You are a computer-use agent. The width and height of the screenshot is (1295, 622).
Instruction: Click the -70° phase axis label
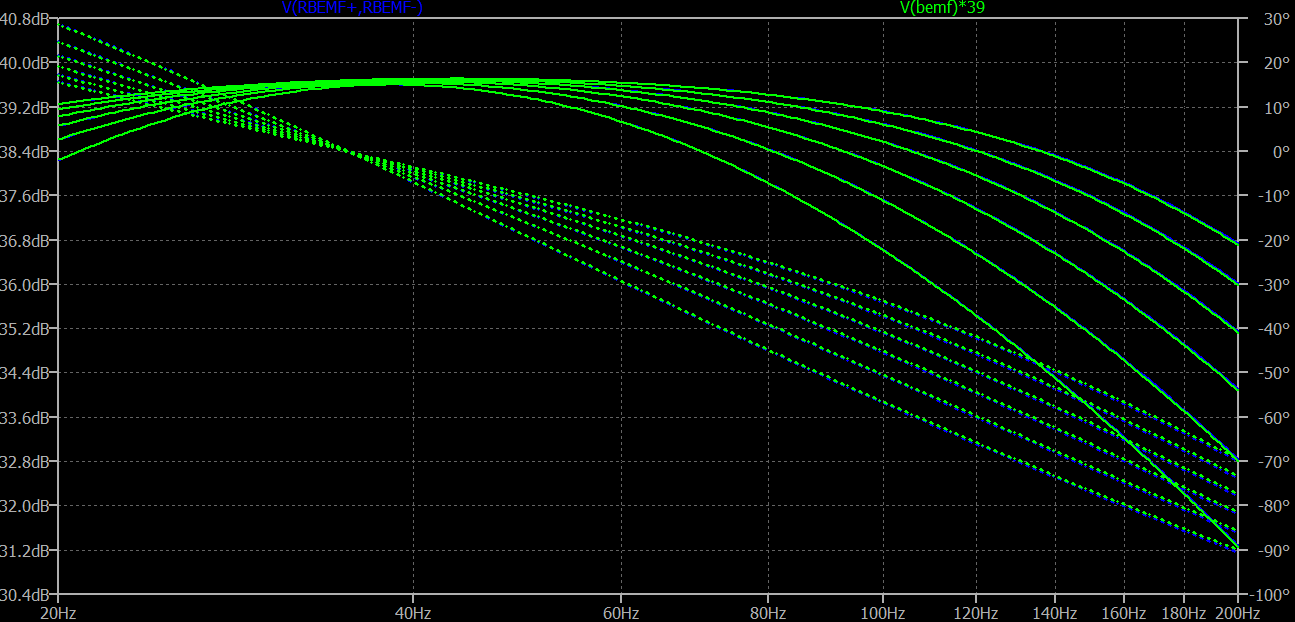[x=1273, y=462]
